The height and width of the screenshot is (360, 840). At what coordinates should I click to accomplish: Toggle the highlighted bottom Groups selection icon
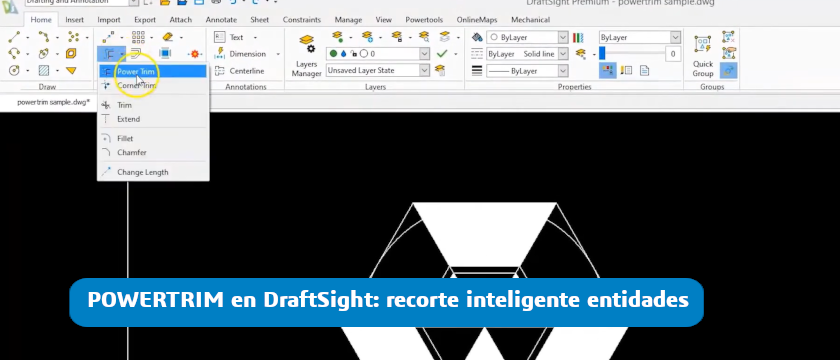(729, 70)
